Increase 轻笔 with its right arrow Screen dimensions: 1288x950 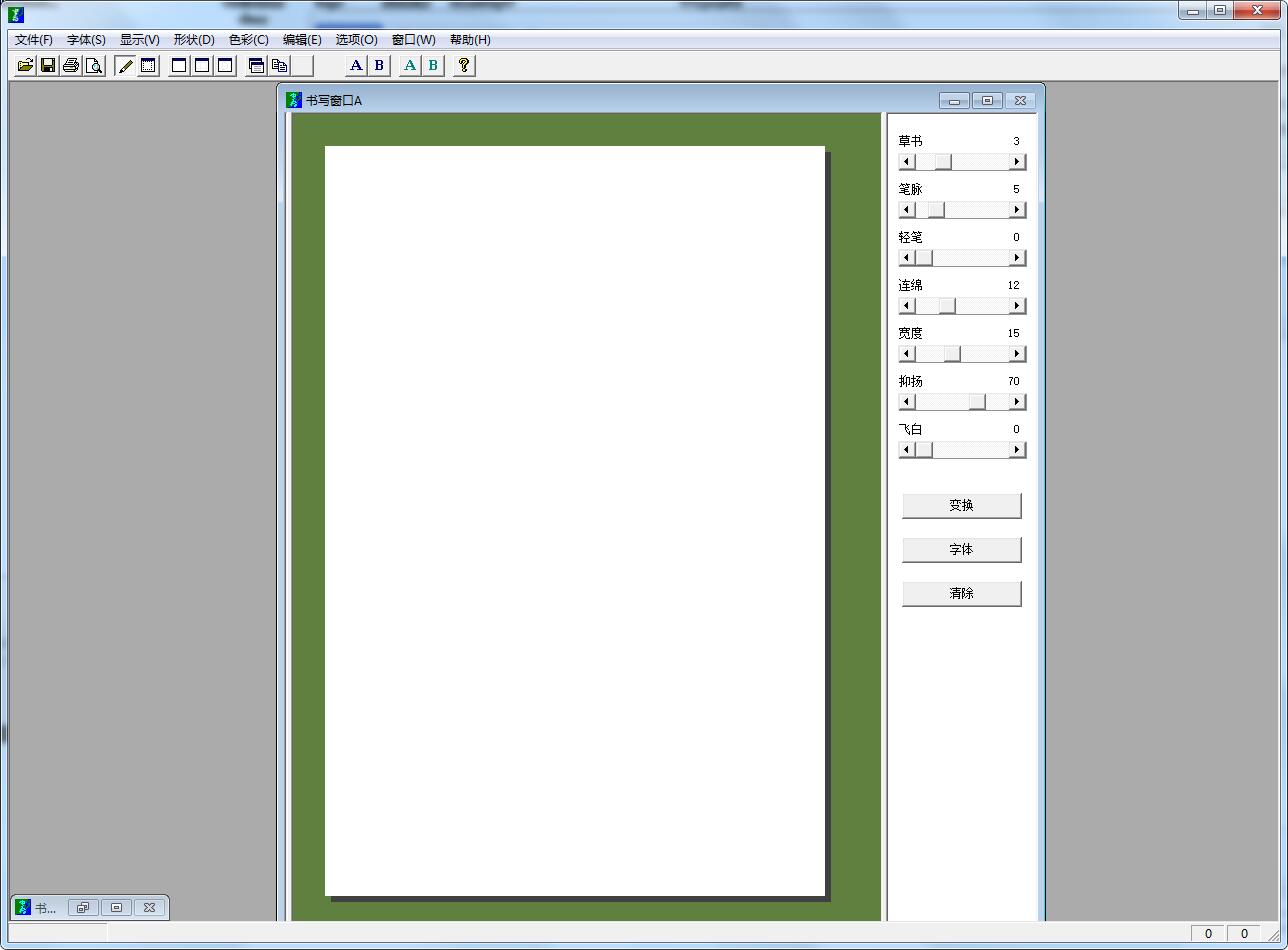pos(1017,258)
